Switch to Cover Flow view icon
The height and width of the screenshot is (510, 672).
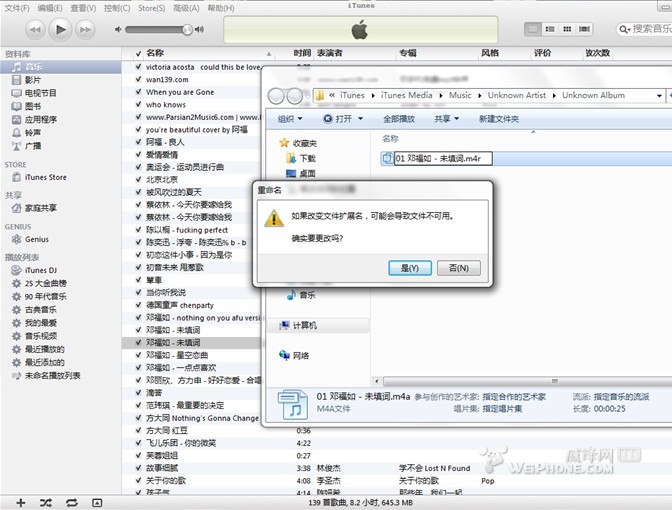pos(584,29)
